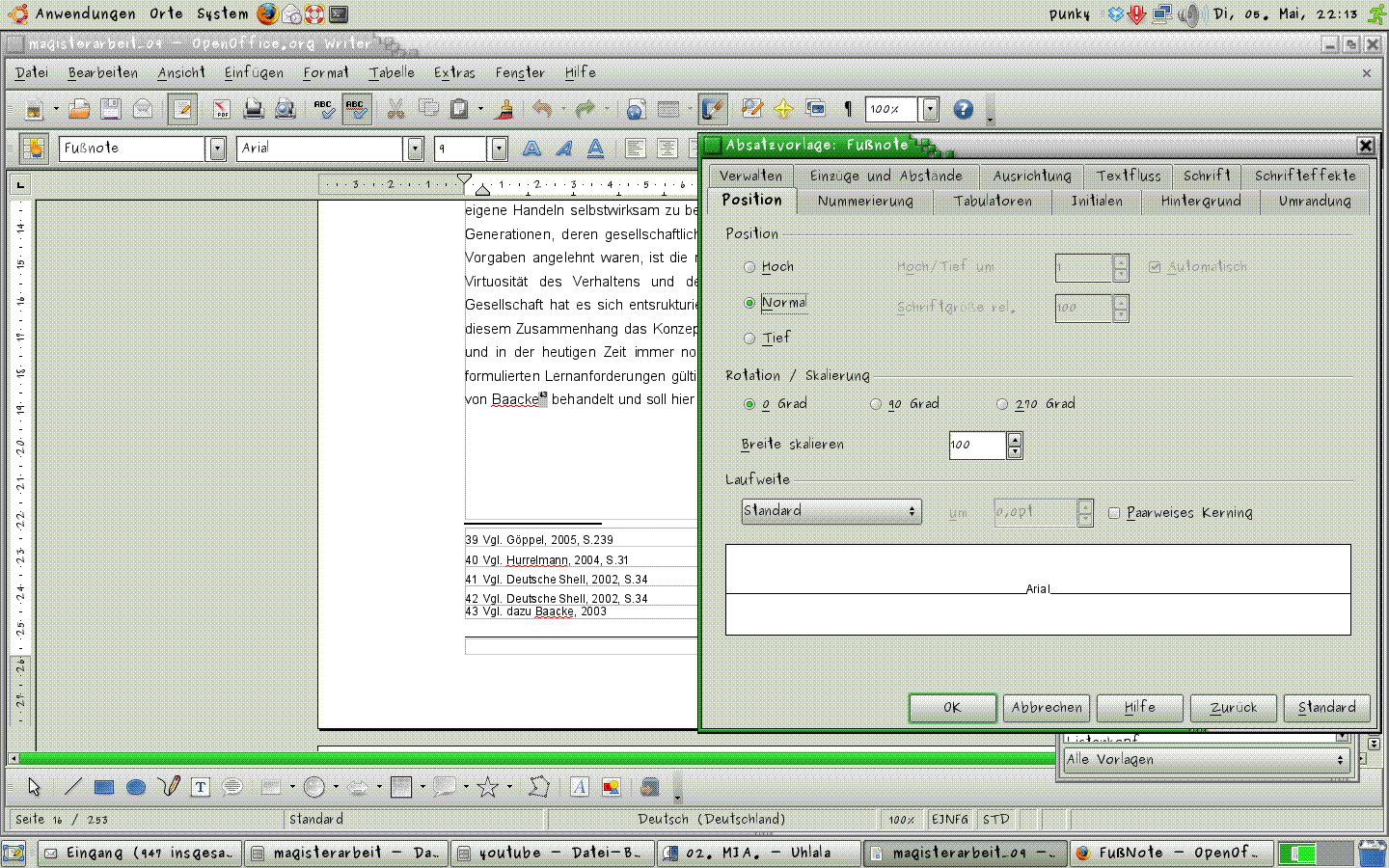Expand the Arial font name dropdown

pos(415,149)
